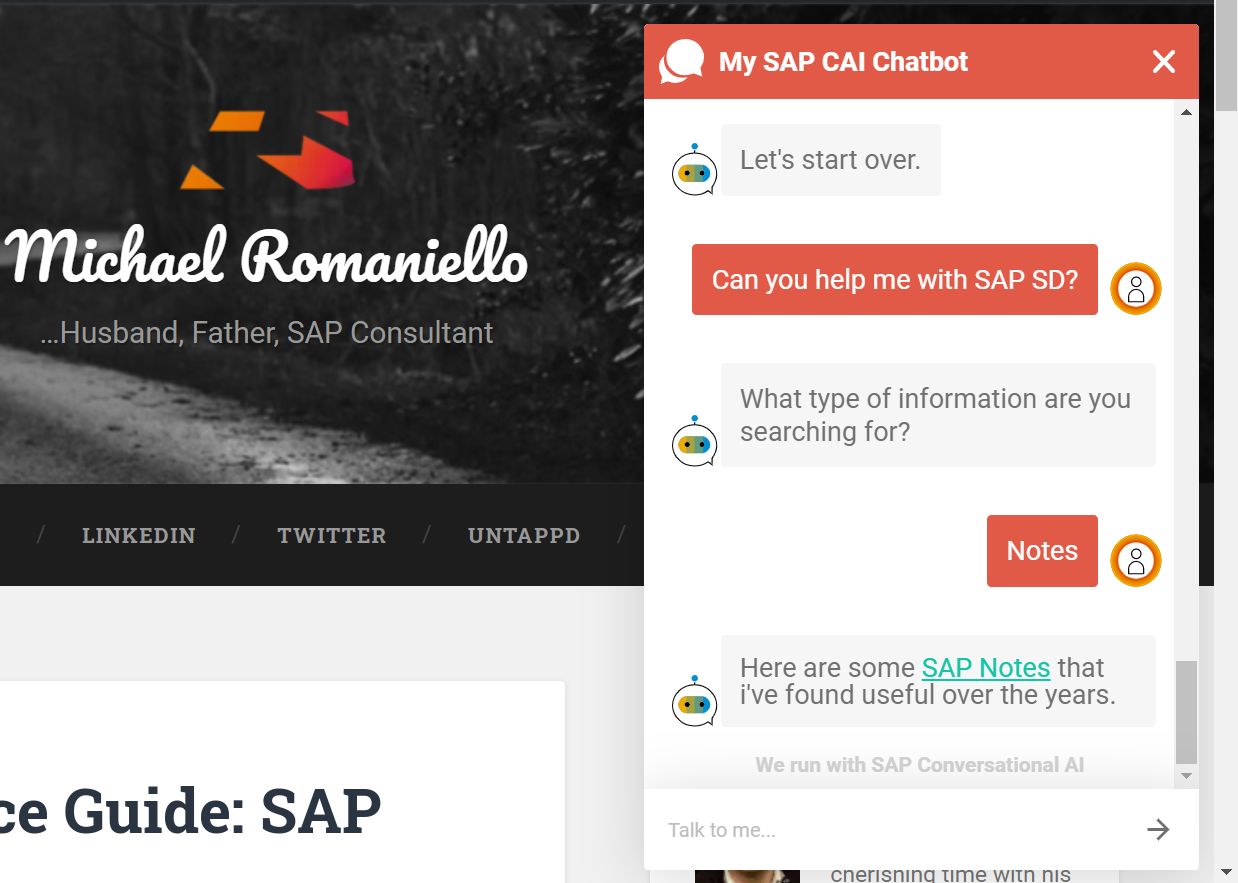Click the Michael Romaniello site title
1238x883 pixels.
tap(266, 256)
